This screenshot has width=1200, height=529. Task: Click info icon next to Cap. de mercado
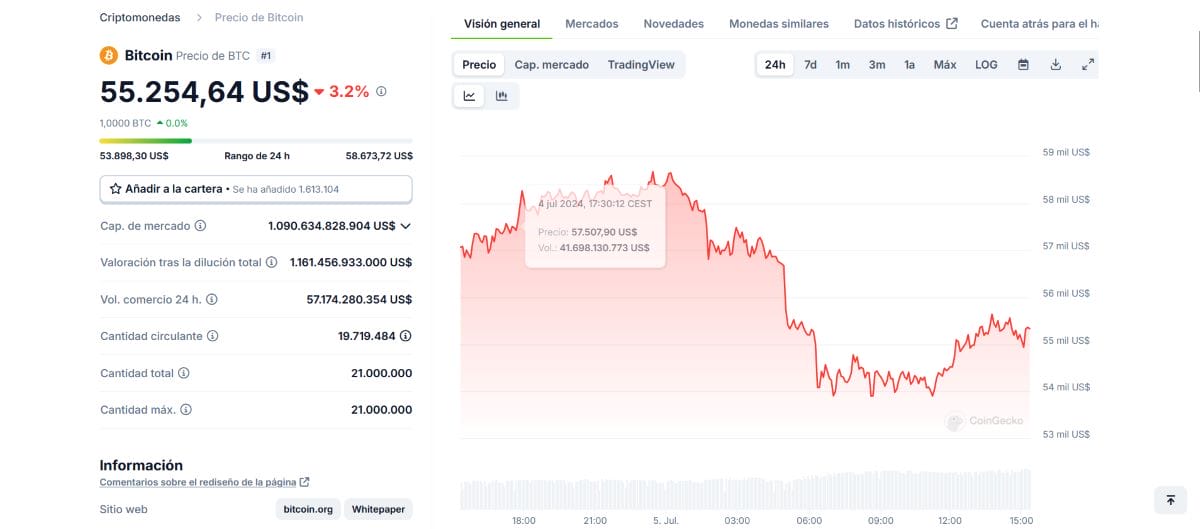[x=201, y=226]
